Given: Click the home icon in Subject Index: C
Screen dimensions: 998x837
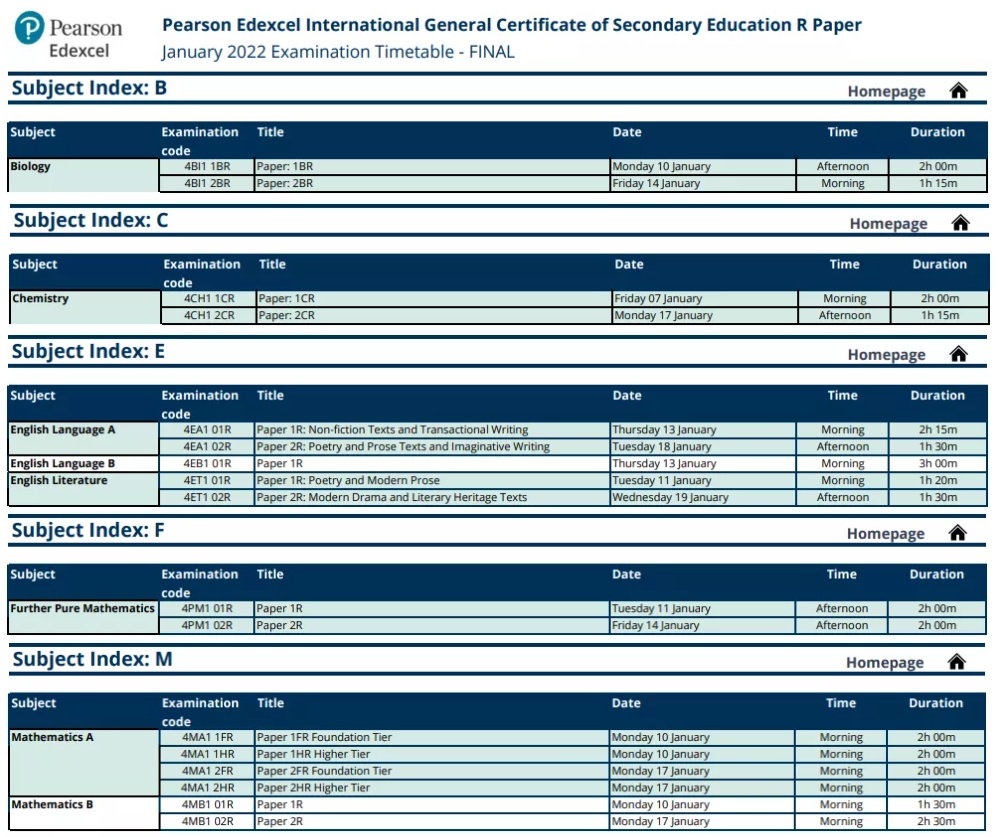Looking at the screenshot, I should pos(960,223).
